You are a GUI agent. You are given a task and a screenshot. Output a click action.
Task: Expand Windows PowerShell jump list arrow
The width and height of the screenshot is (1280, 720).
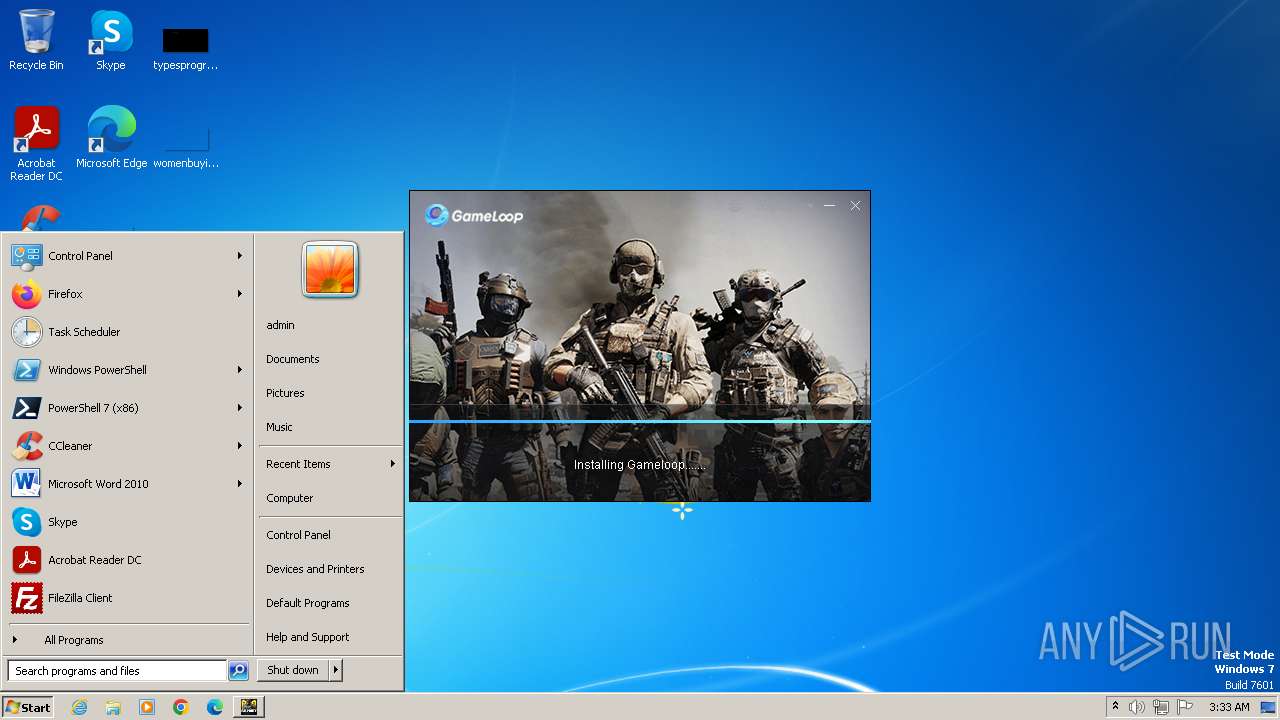[x=240, y=370]
